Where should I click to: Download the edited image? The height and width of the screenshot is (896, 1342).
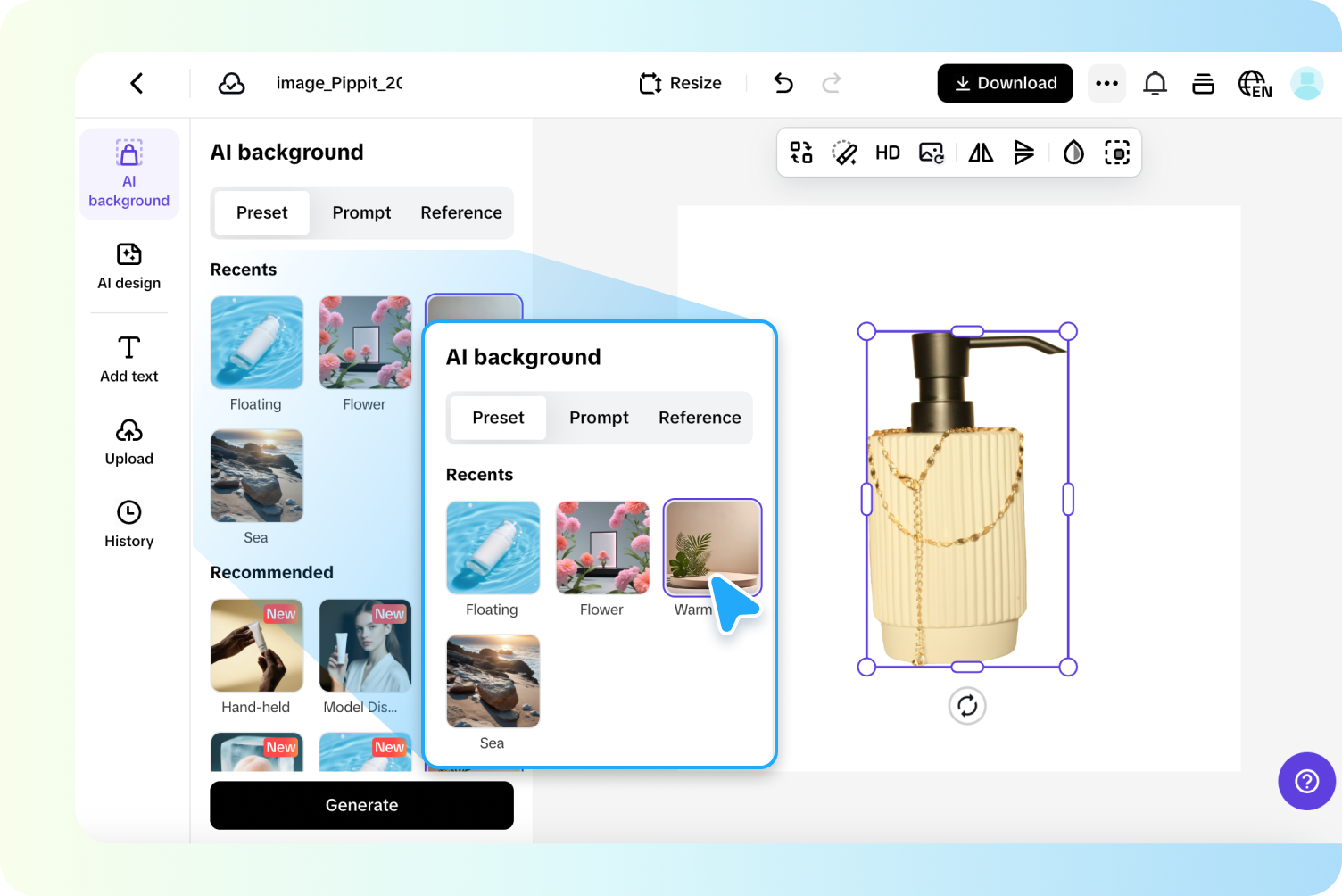(x=1005, y=83)
